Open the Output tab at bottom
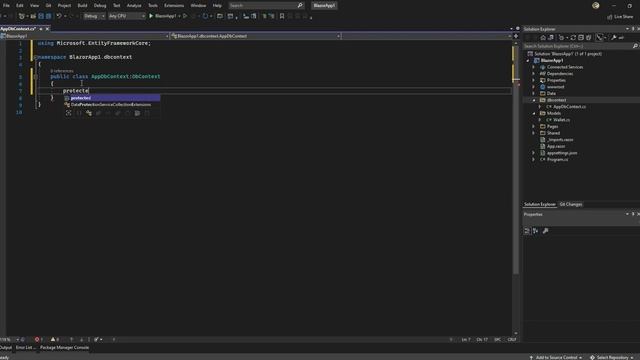The image size is (640, 360). click(6, 347)
